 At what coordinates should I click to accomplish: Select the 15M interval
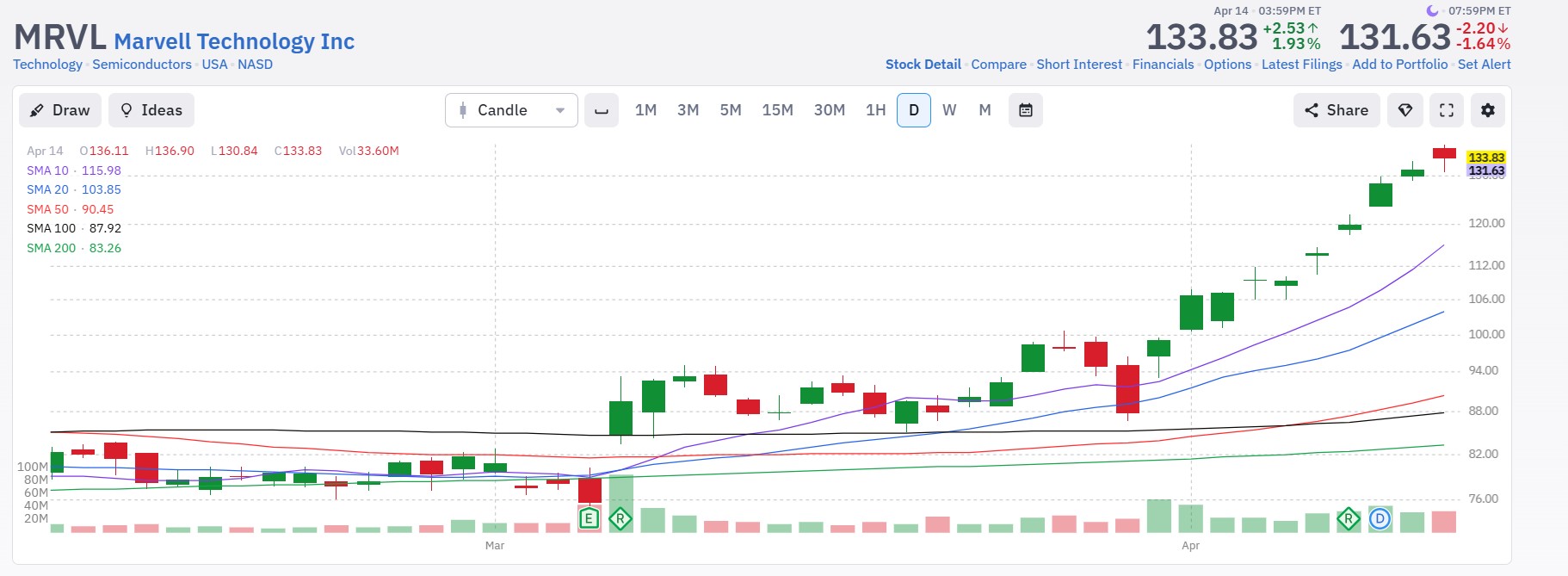pyautogui.click(x=777, y=110)
